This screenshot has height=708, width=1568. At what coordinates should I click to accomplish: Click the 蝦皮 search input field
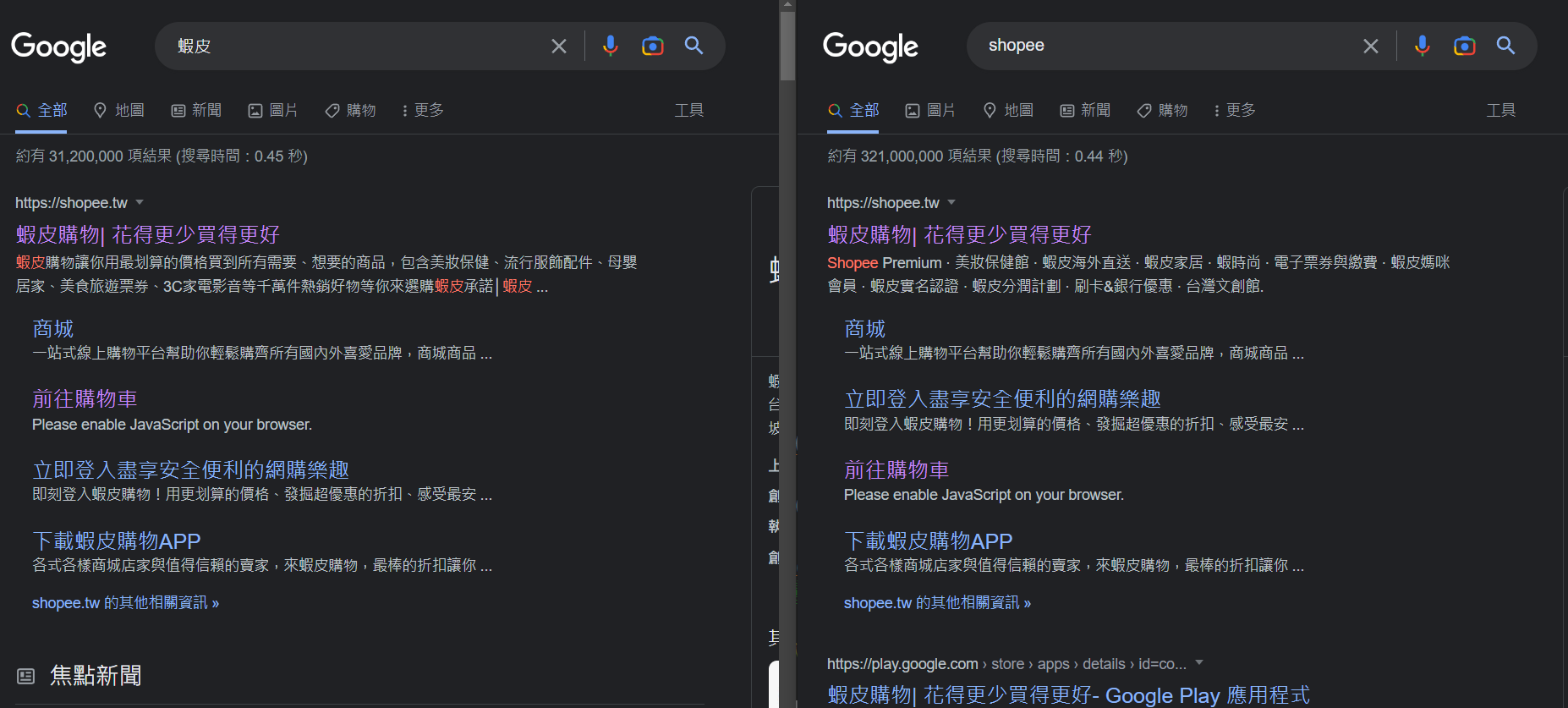[355, 46]
